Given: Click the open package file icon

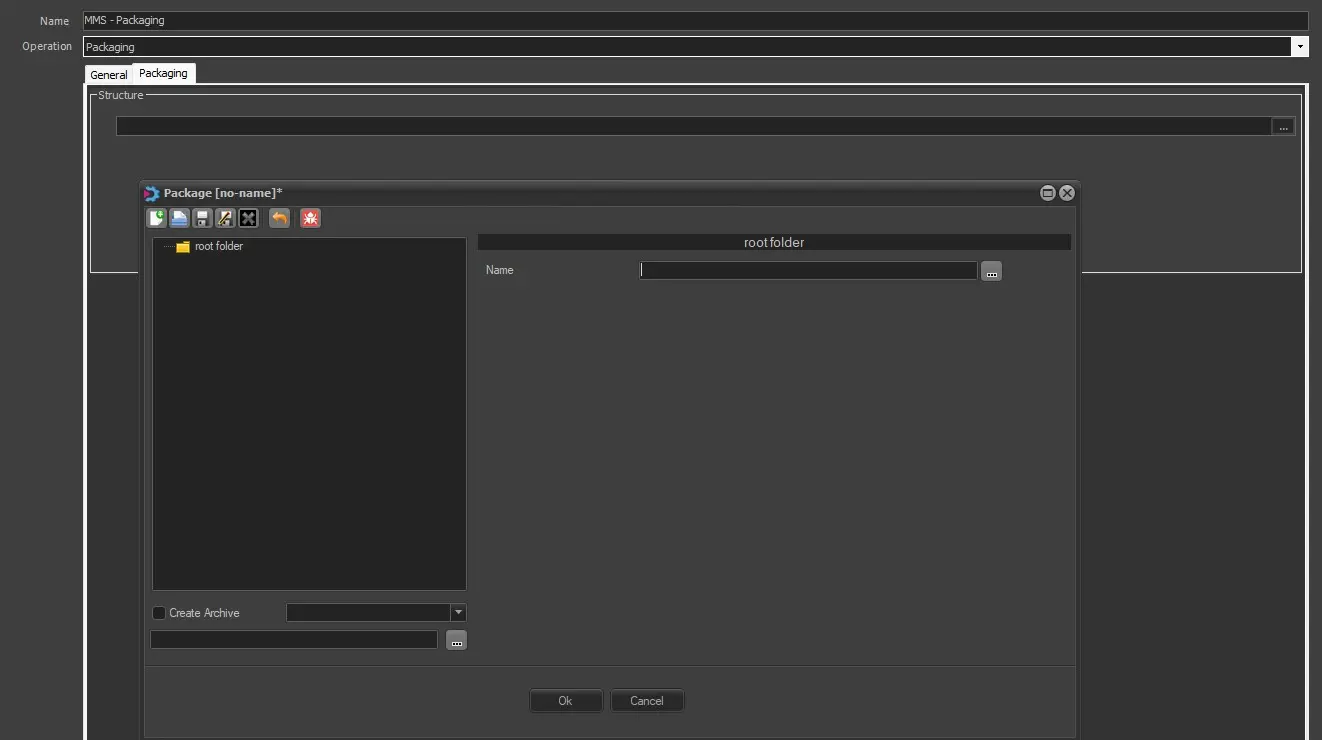Looking at the screenshot, I should 179,218.
